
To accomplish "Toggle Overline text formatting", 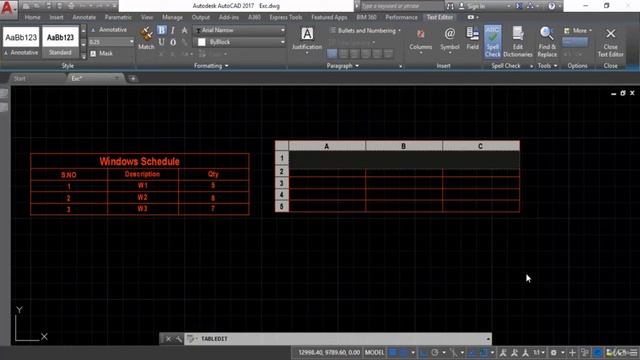I will point(173,42).
